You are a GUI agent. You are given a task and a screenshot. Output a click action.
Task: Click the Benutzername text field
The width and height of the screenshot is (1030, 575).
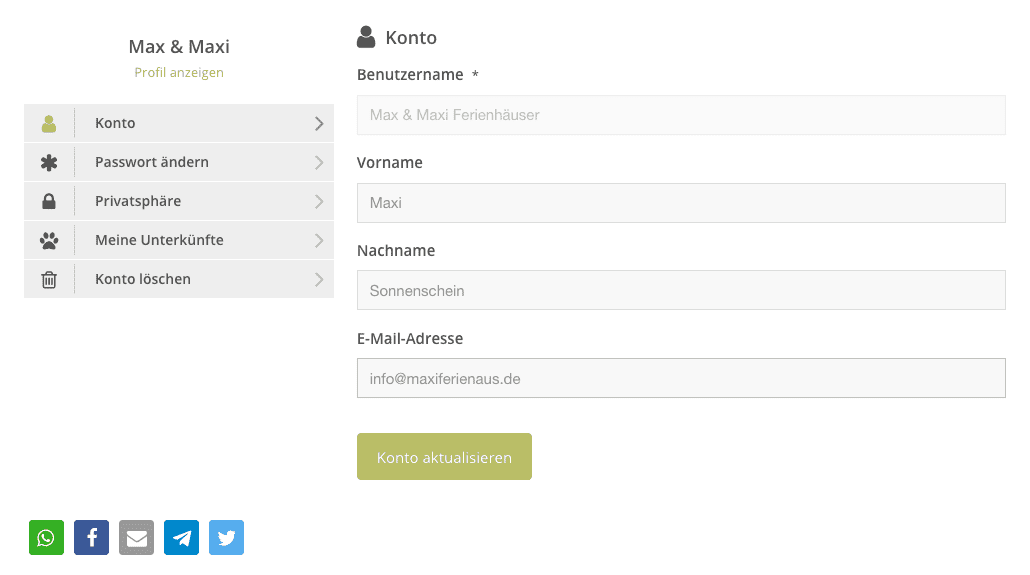click(x=681, y=115)
